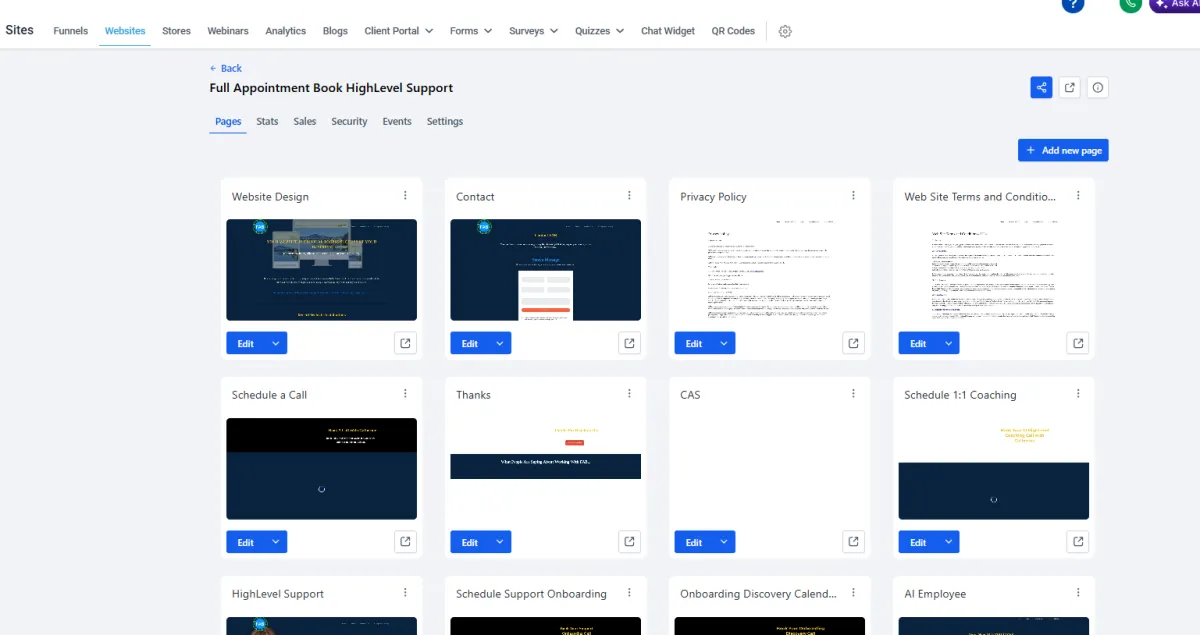This screenshot has height=635, width=1200.
Task: Click the info circle icon near the title
Action: tap(1098, 88)
